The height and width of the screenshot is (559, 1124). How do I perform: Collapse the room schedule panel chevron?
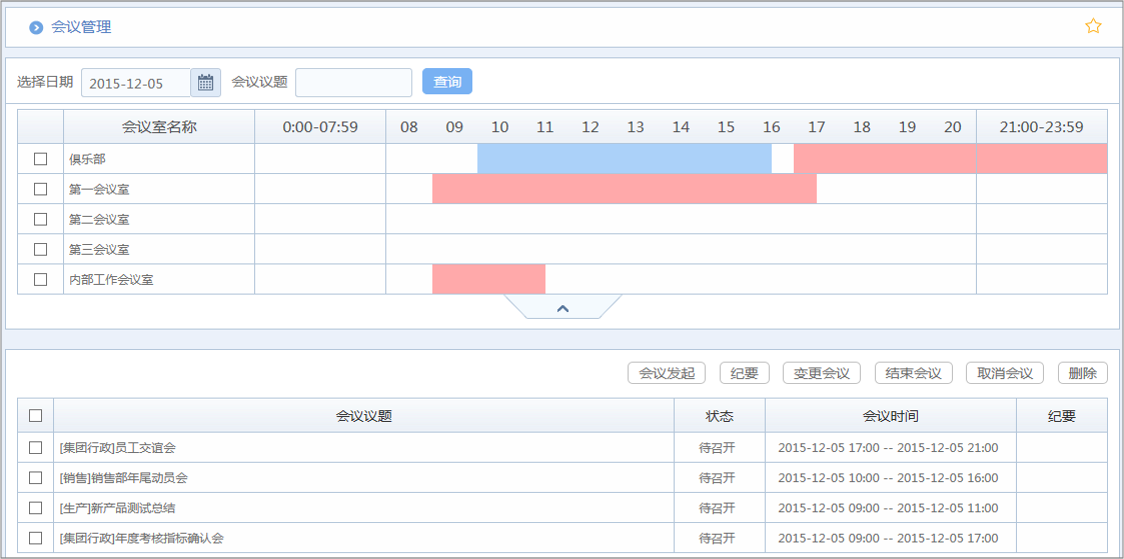click(x=562, y=308)
